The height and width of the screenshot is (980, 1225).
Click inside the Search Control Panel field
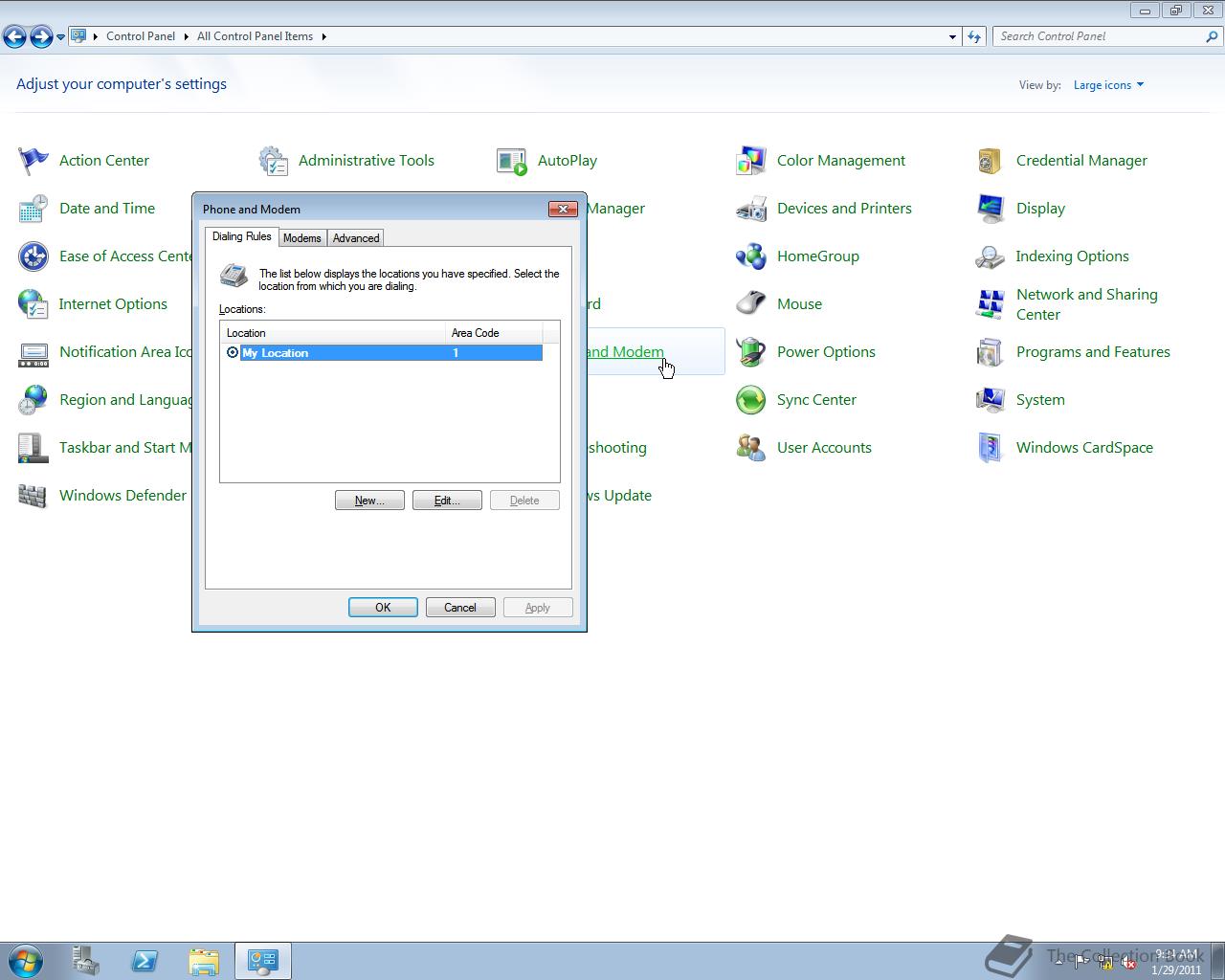tap(1101, 35)
